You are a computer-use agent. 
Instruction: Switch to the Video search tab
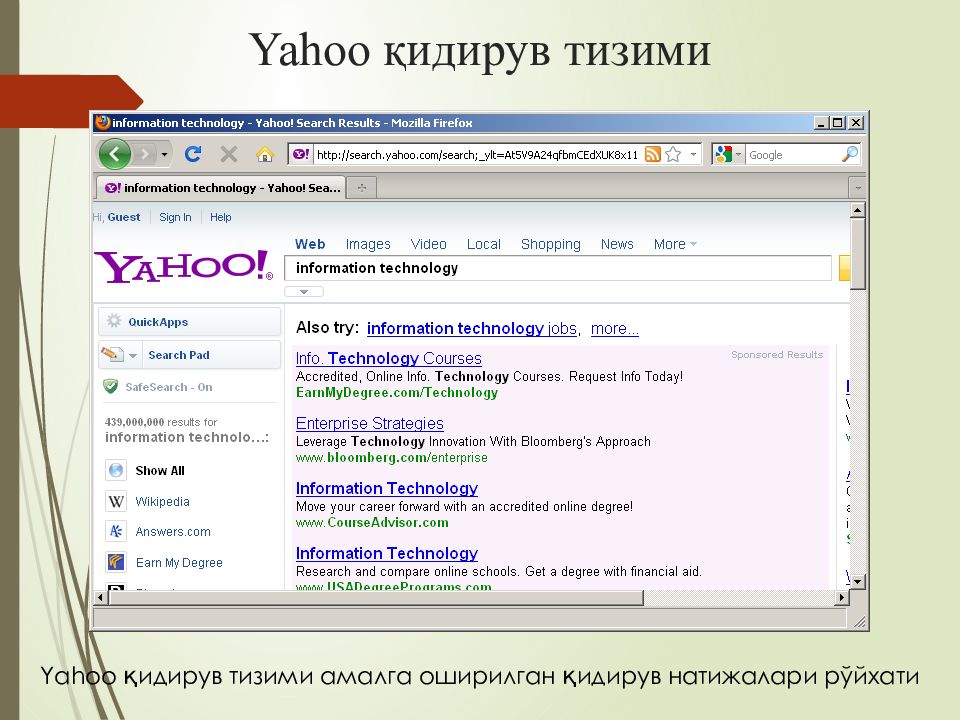click(x=429, y=244)
